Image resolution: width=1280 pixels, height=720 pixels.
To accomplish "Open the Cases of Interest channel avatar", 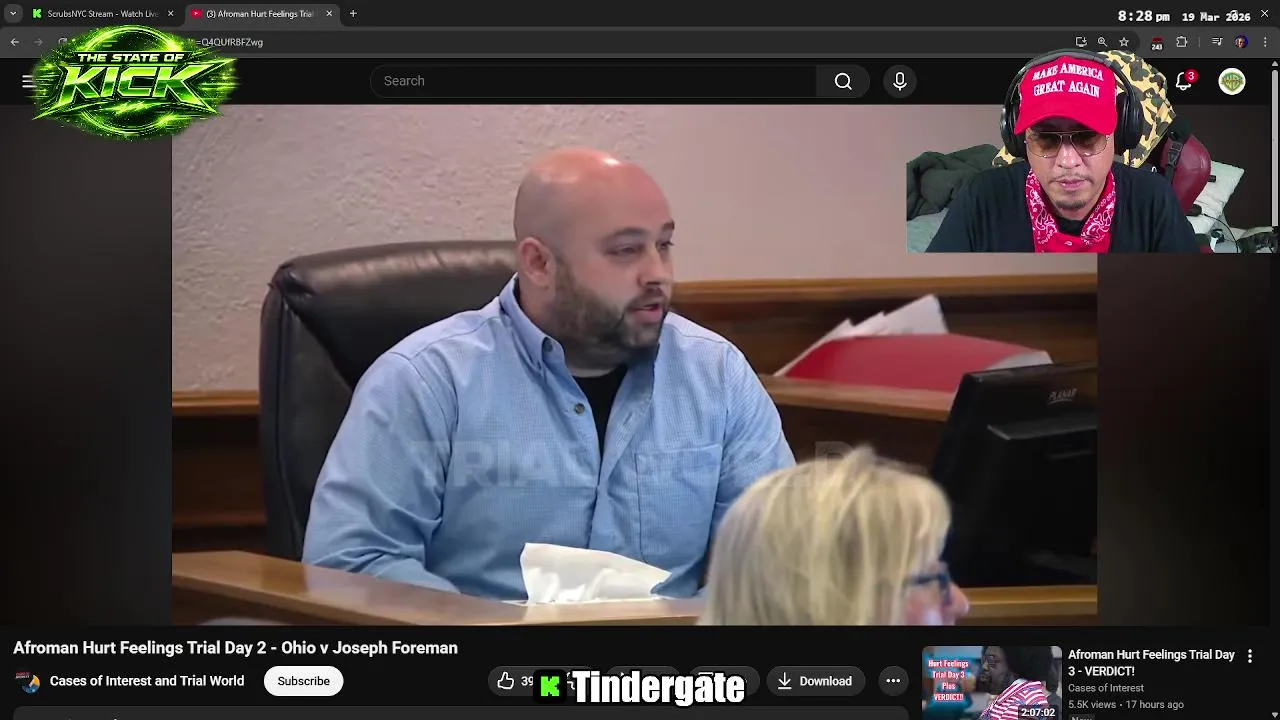I will [28, 682].
